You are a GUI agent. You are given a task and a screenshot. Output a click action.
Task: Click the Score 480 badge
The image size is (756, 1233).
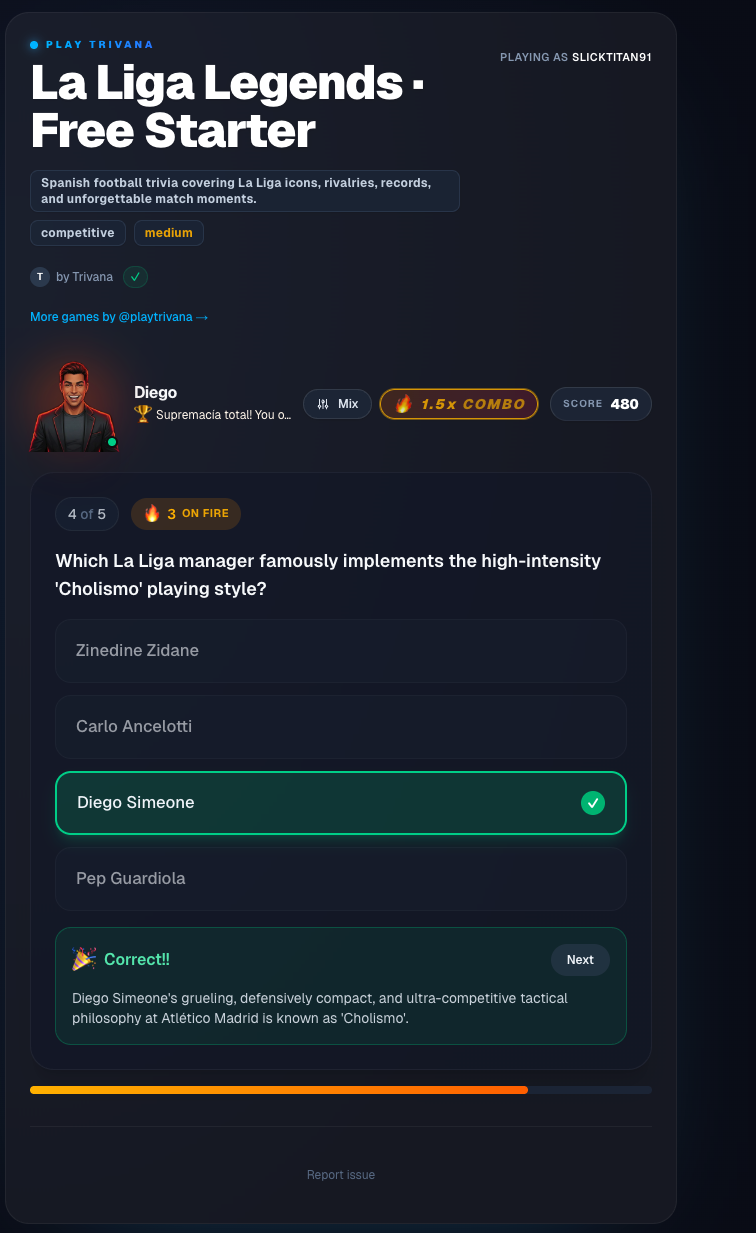pos(600,404)
